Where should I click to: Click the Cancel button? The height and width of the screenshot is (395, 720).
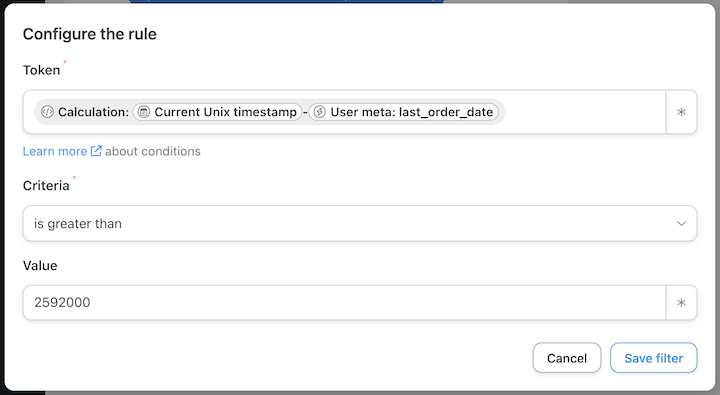(x=567, y=358)
